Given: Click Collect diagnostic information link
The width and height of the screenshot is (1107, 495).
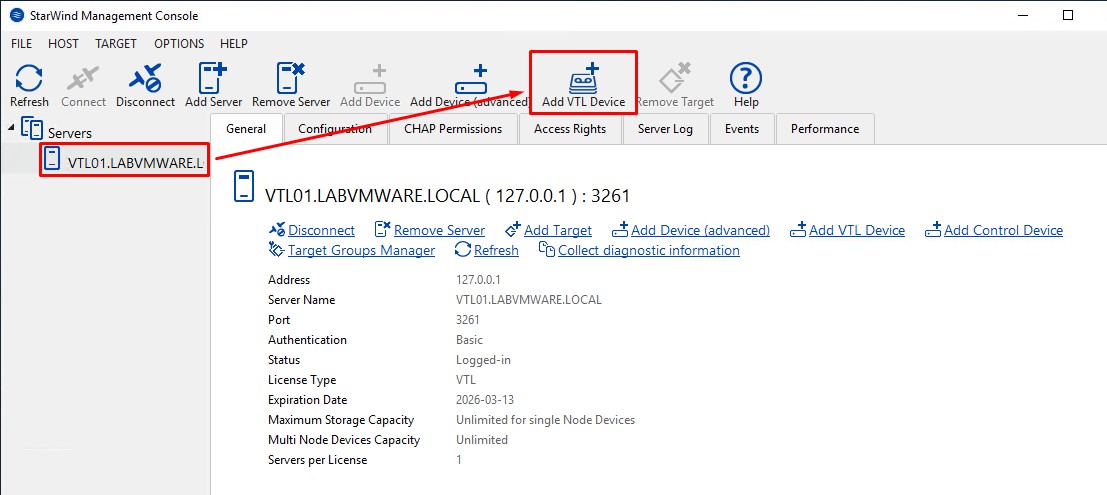Looking at the screenshot, I should 648,250.
